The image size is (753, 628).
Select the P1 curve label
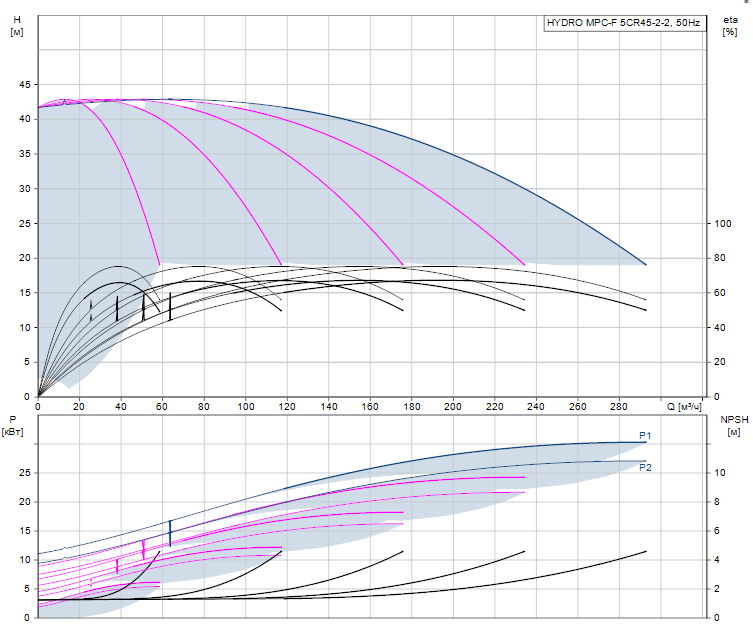tap(645, 435)
